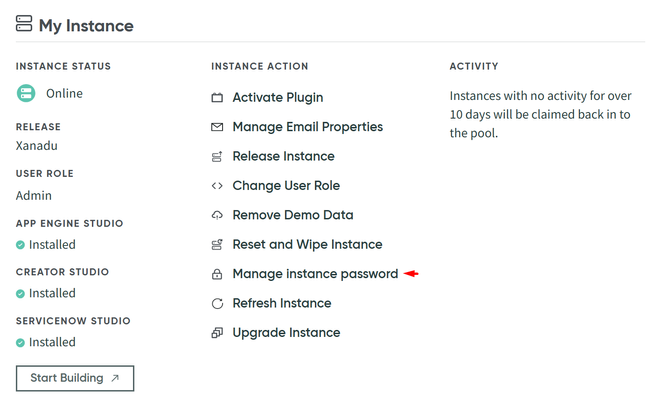Click the green Online status icon
This screenshot has height=400, width=662.
26,93
